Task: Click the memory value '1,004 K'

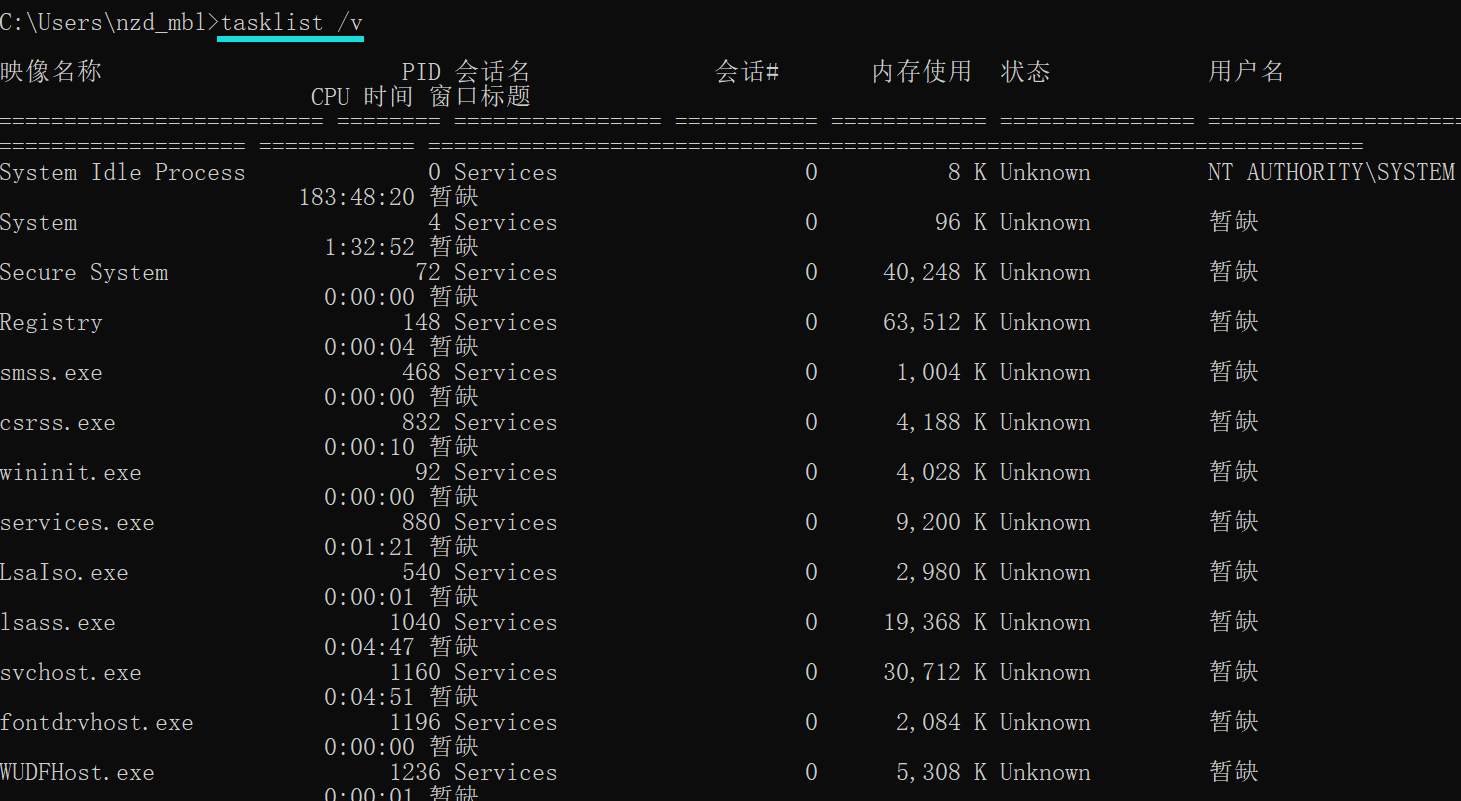Action: tap(941, 372)
